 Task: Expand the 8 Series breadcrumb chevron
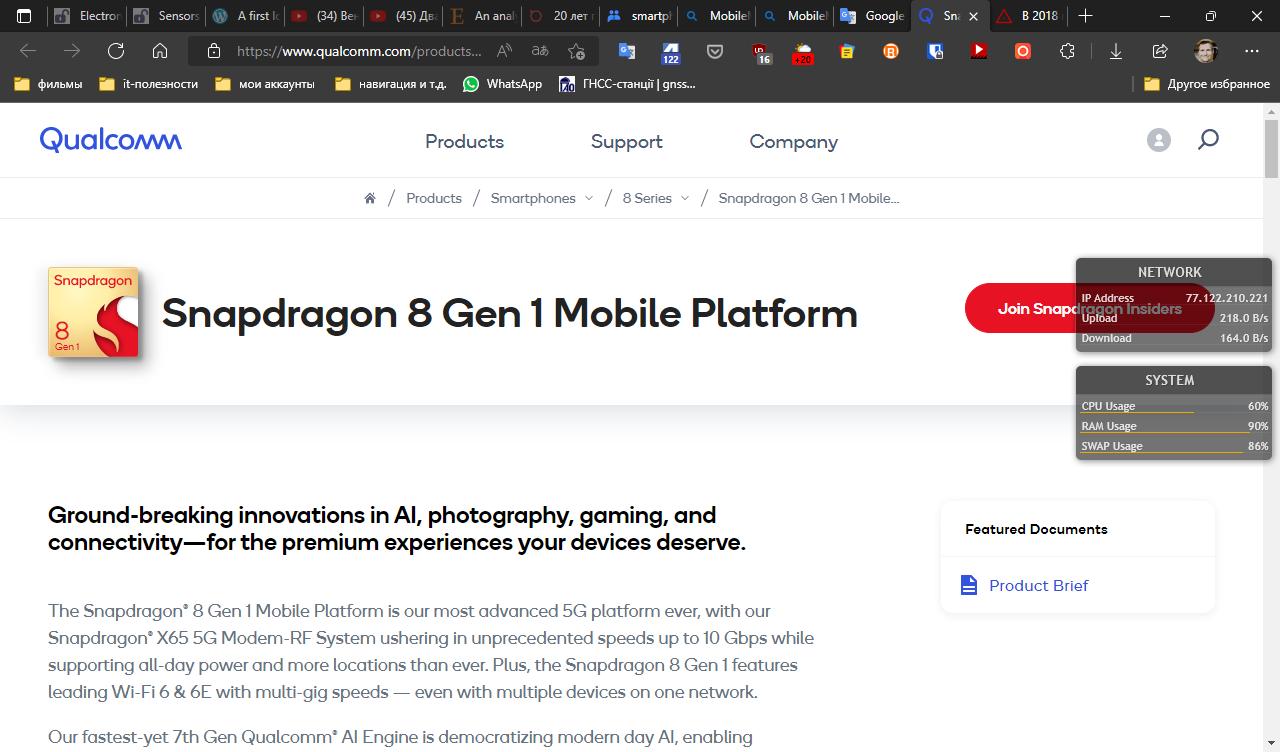(x=685, y=198)
